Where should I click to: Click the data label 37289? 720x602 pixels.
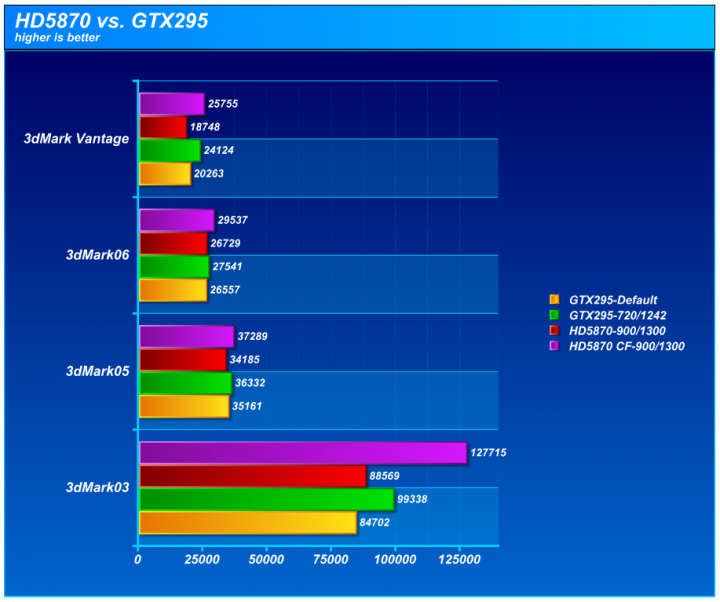[x=252, y=337]
